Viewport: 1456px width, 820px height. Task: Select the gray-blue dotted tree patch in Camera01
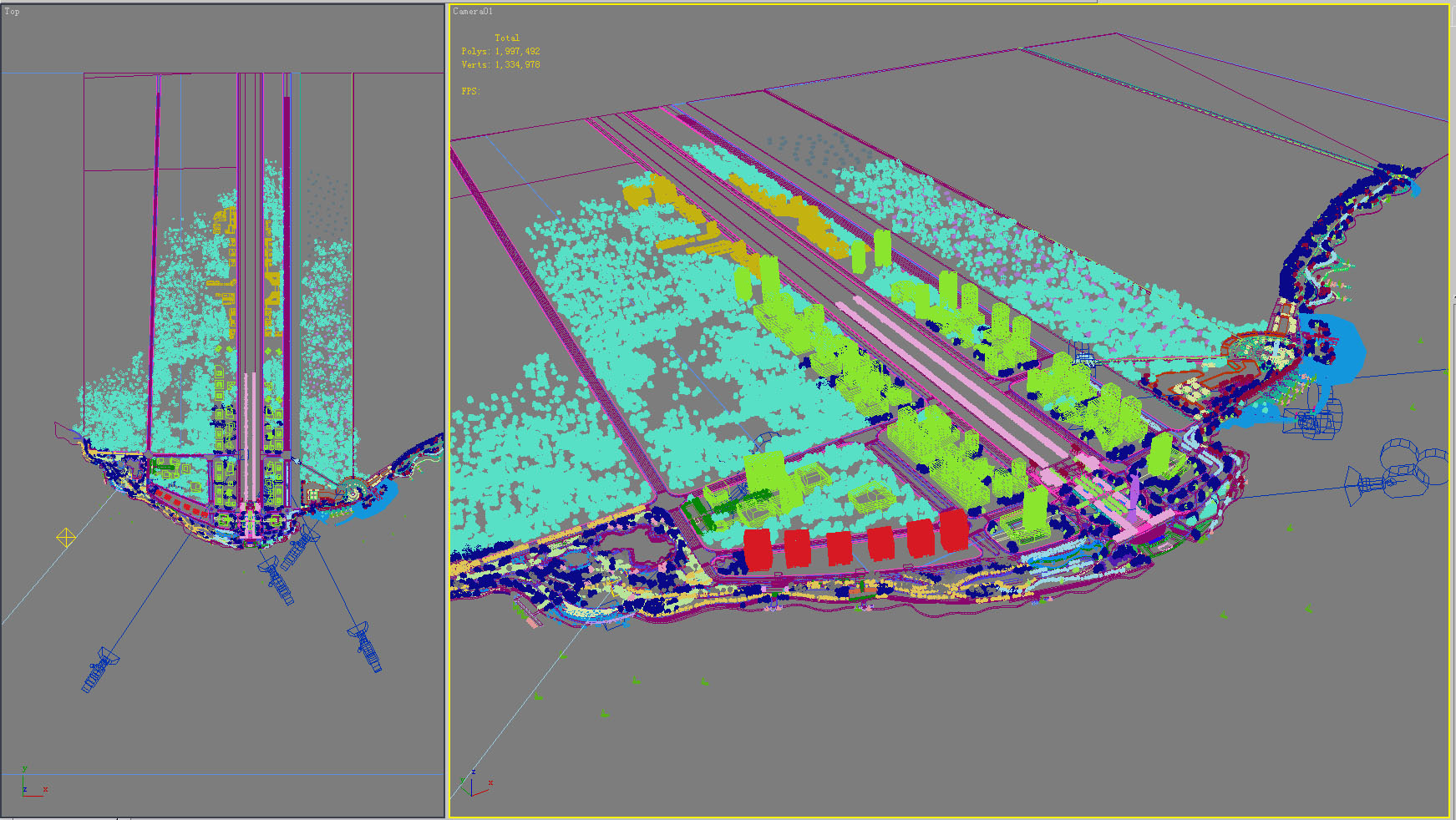click(x=806, y=150)
